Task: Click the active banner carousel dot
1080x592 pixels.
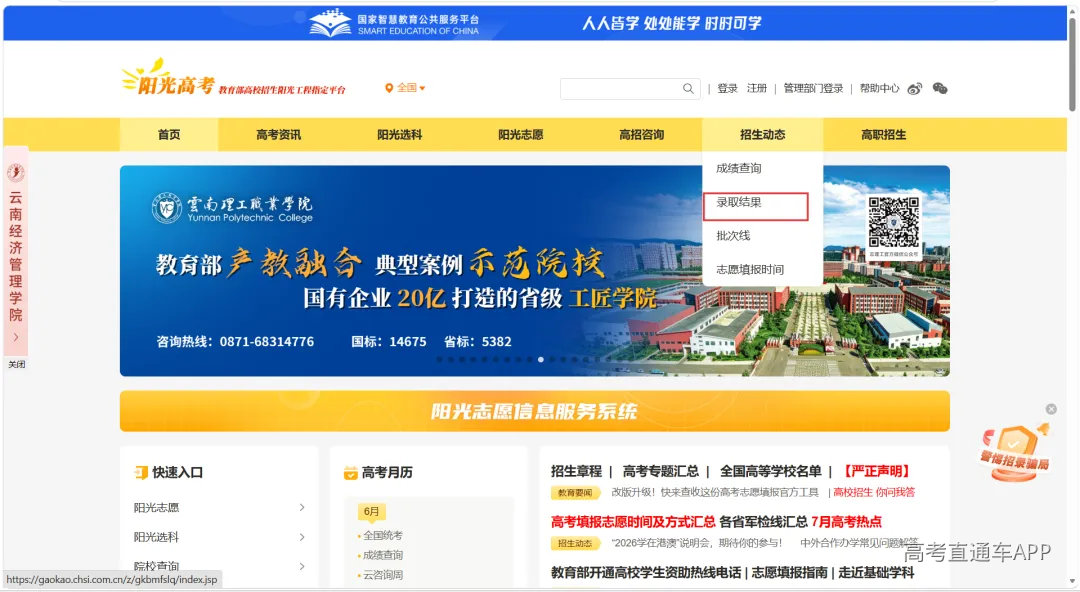Action: [541, 360]
